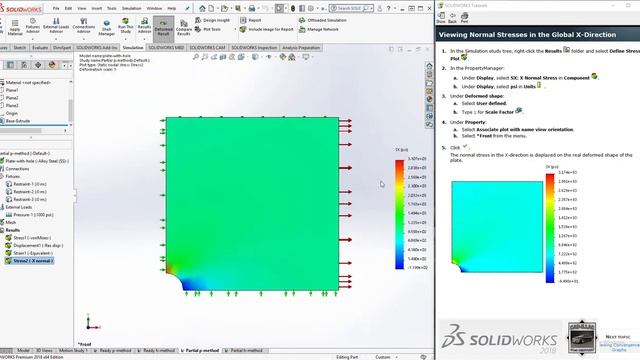The height and width of the screenshot is (360, 640).
Task: Click the Save icon in the title toolbar
Action: tap(238, 8)
